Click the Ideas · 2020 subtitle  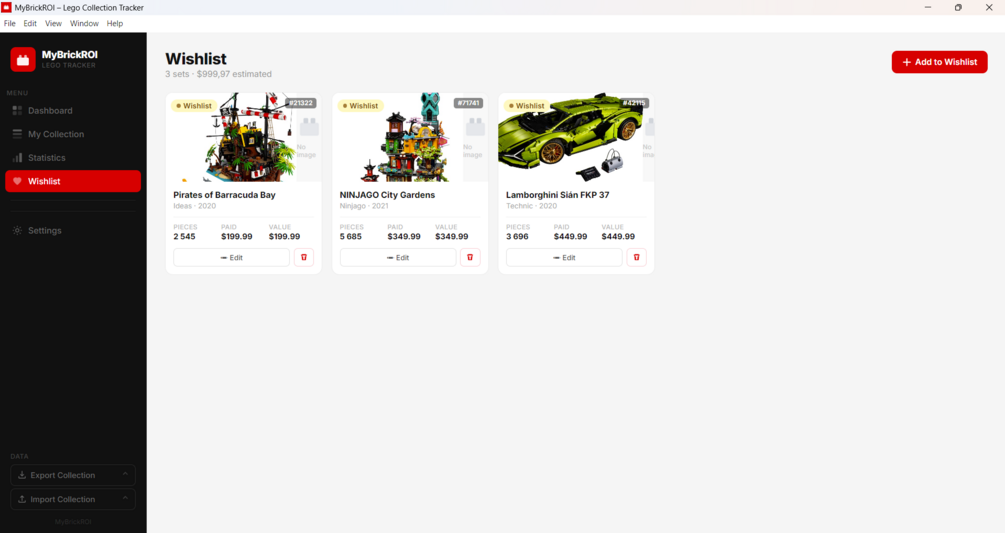tap(194, 206)
